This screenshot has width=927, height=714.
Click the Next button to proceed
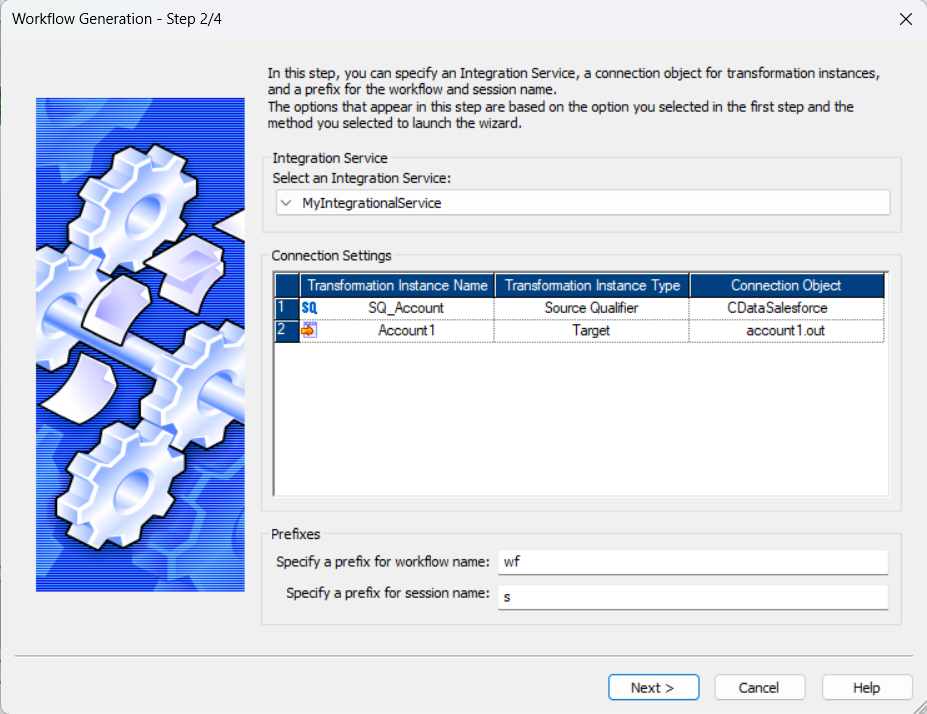653,687
